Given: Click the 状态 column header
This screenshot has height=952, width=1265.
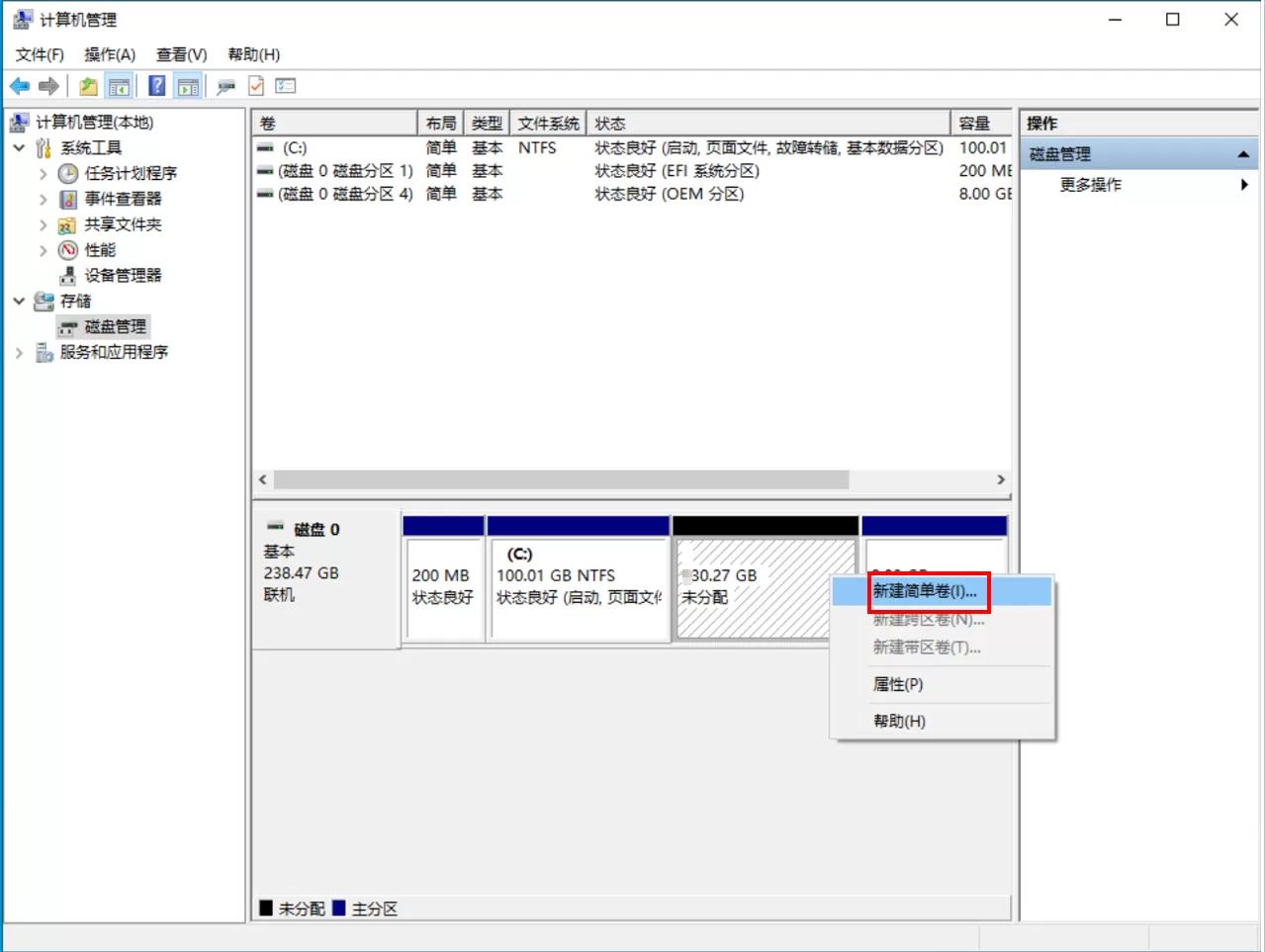Looking at the screenshot, I should point(609,124).
